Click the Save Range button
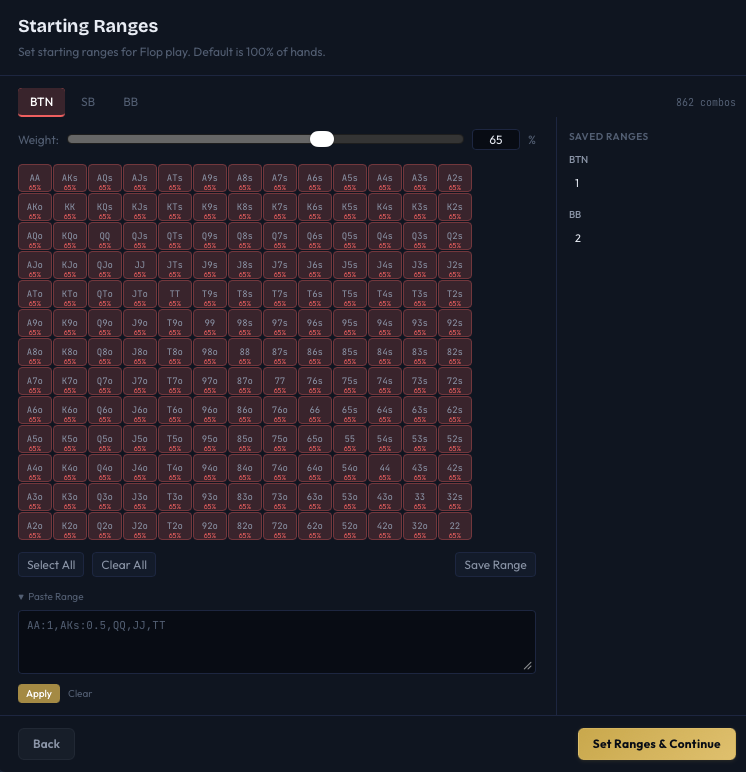 click(495, 565)
